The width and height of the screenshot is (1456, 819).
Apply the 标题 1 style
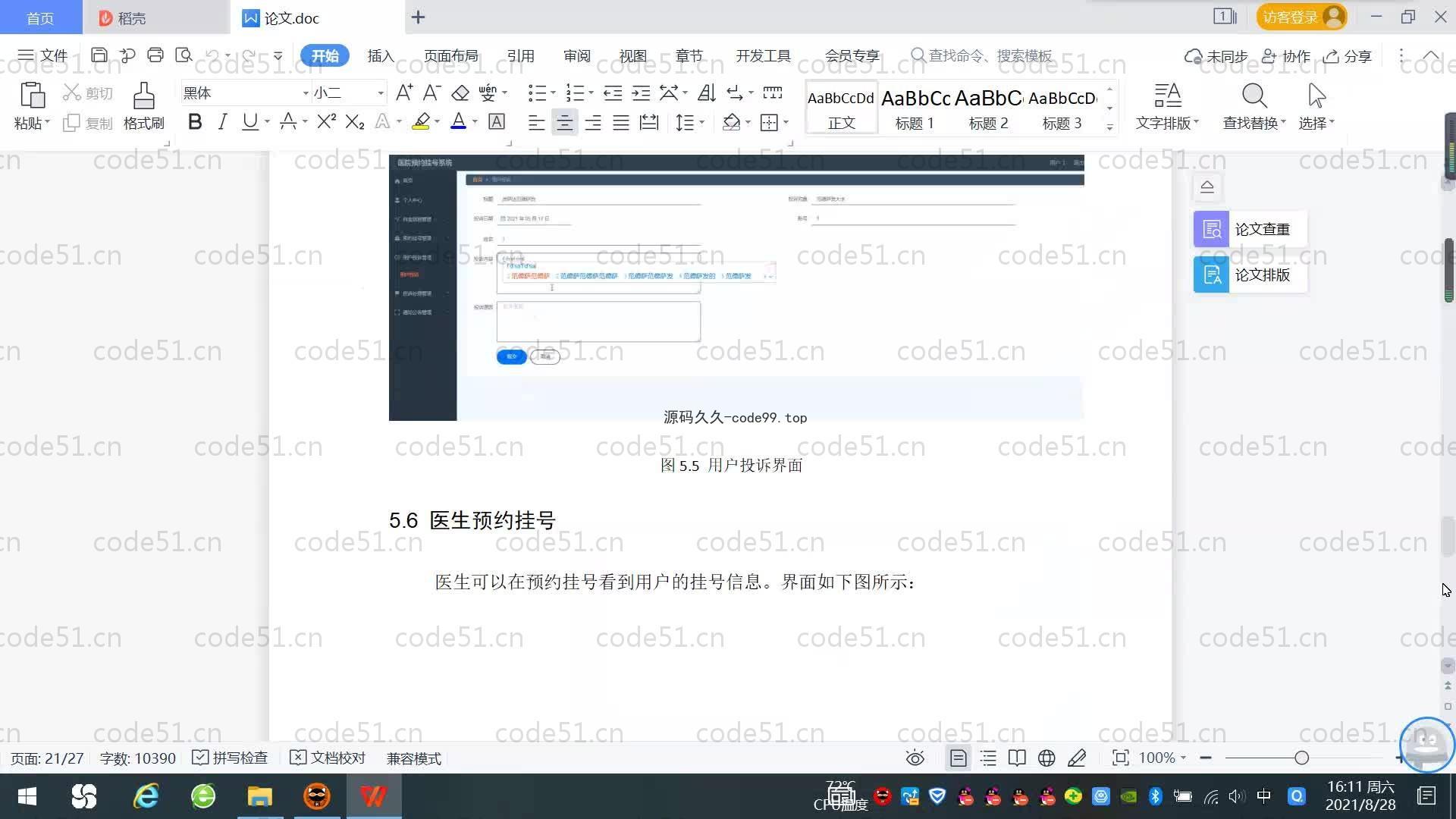[x=915, y=108]
